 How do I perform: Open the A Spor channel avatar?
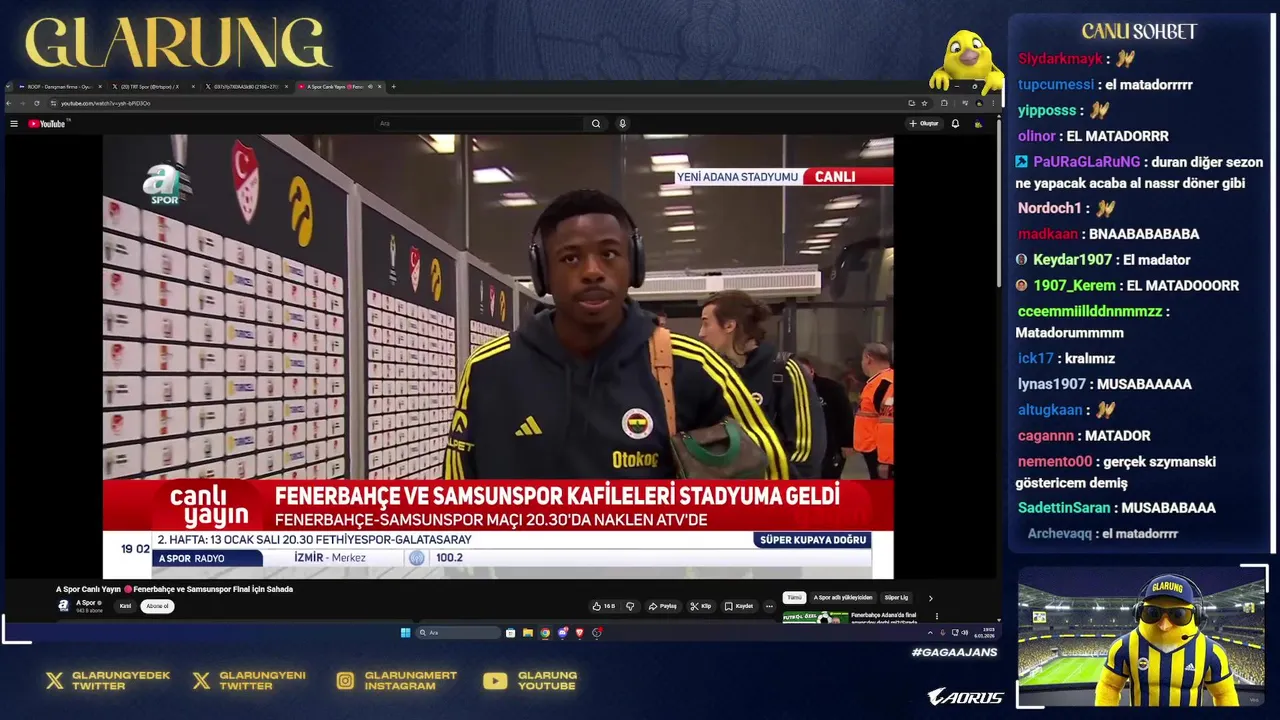click(63, 606)
